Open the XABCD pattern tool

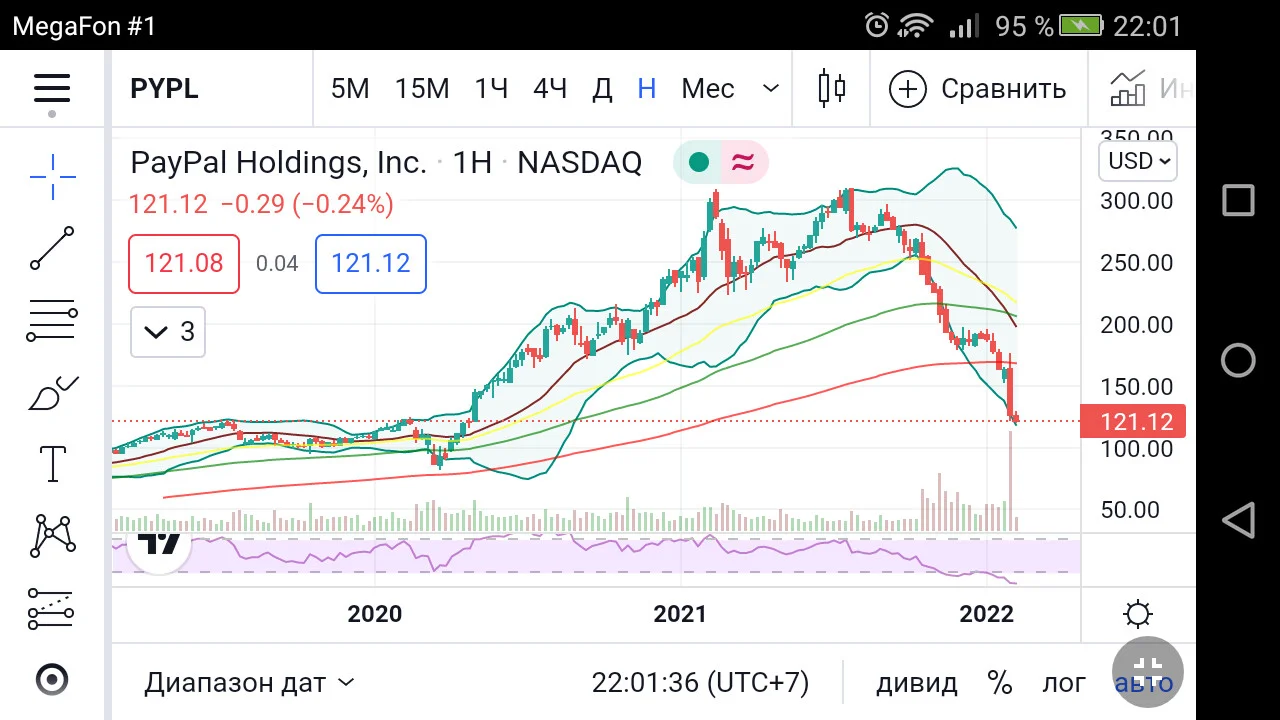tap(52, 536)
